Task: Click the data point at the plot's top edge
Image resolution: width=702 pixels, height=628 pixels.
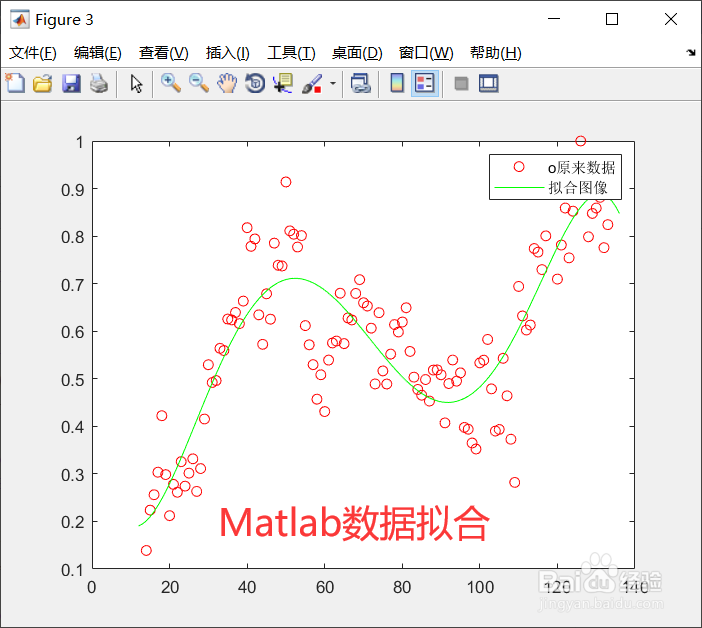Action: [x=580, y=141]
